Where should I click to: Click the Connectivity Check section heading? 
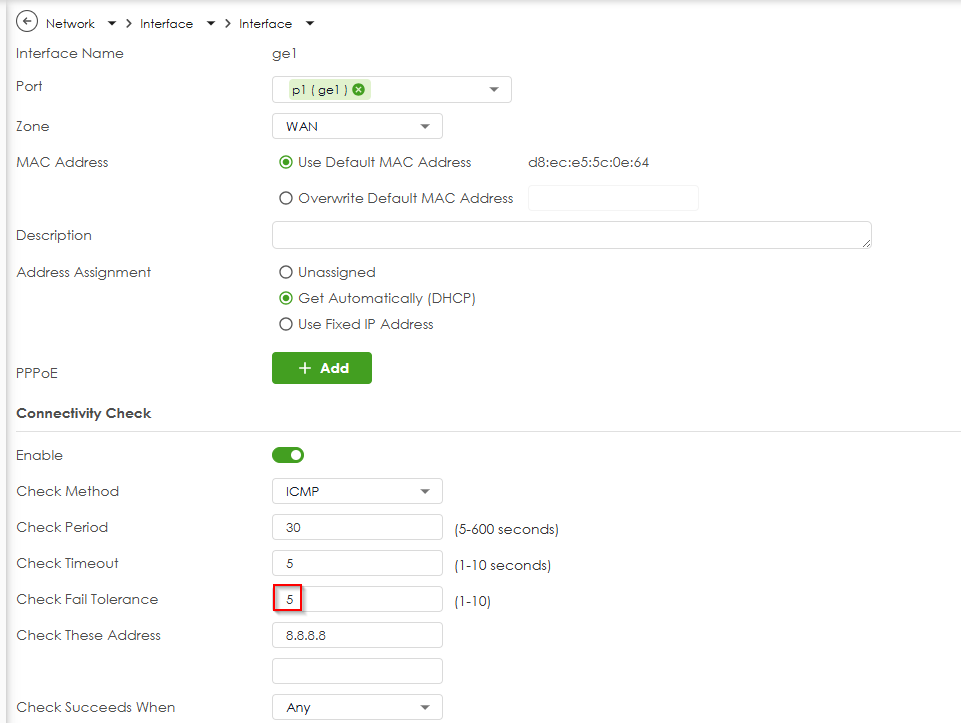(84, 414)
